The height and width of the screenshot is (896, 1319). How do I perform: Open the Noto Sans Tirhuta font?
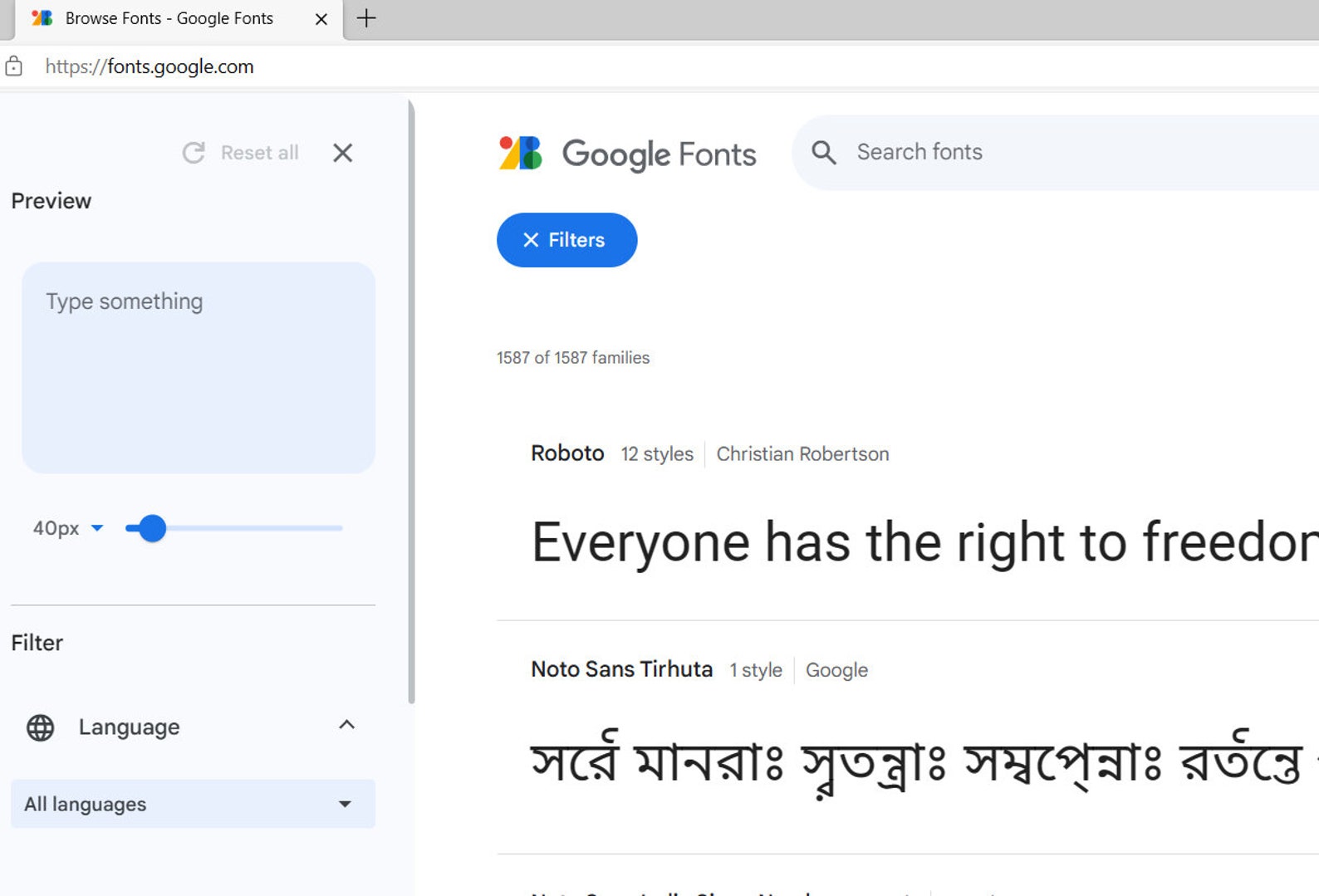[621, 669]
